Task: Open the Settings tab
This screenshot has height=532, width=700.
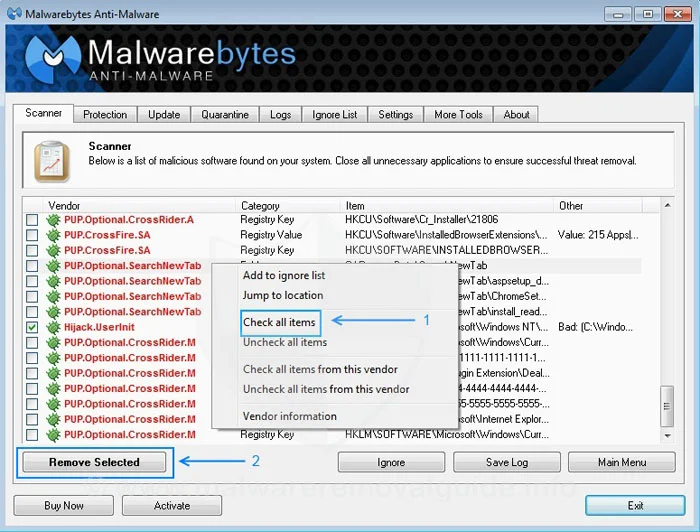Action: 396,115
